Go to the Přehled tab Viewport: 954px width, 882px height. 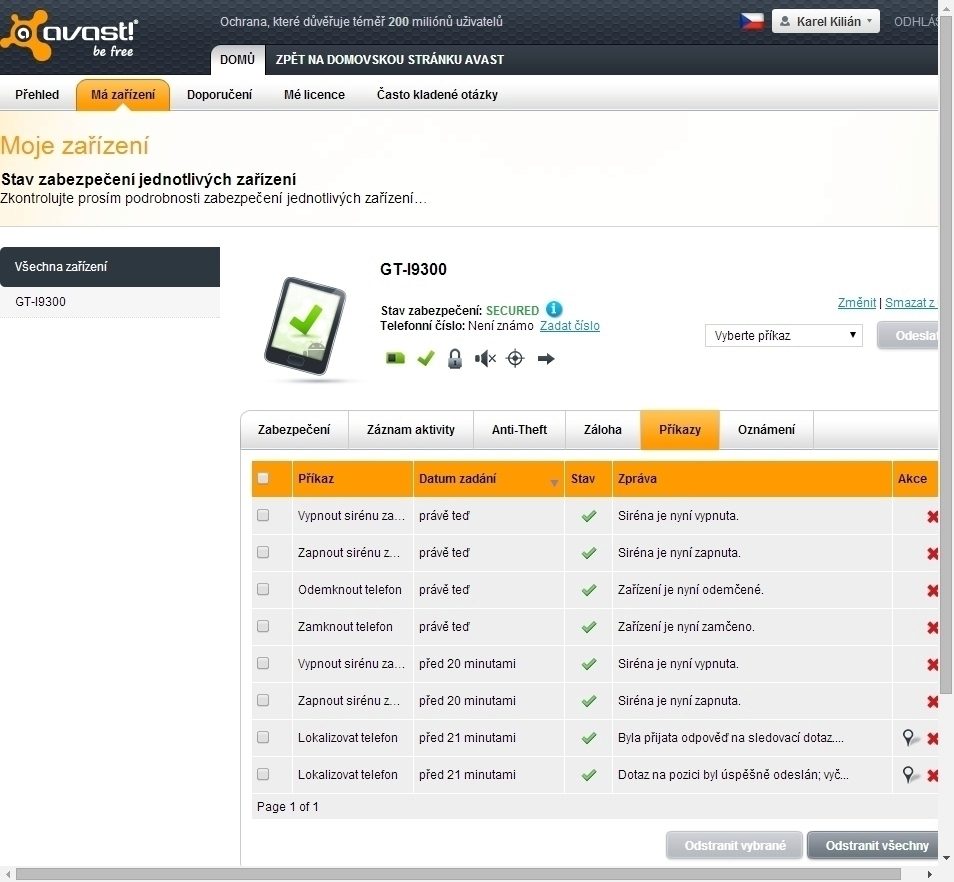(x=37, y=94)
